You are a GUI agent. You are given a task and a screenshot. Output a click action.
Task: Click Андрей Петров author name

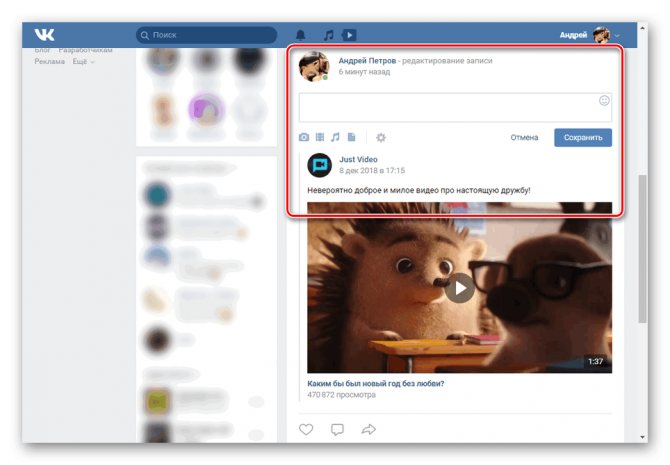[367, 61]
